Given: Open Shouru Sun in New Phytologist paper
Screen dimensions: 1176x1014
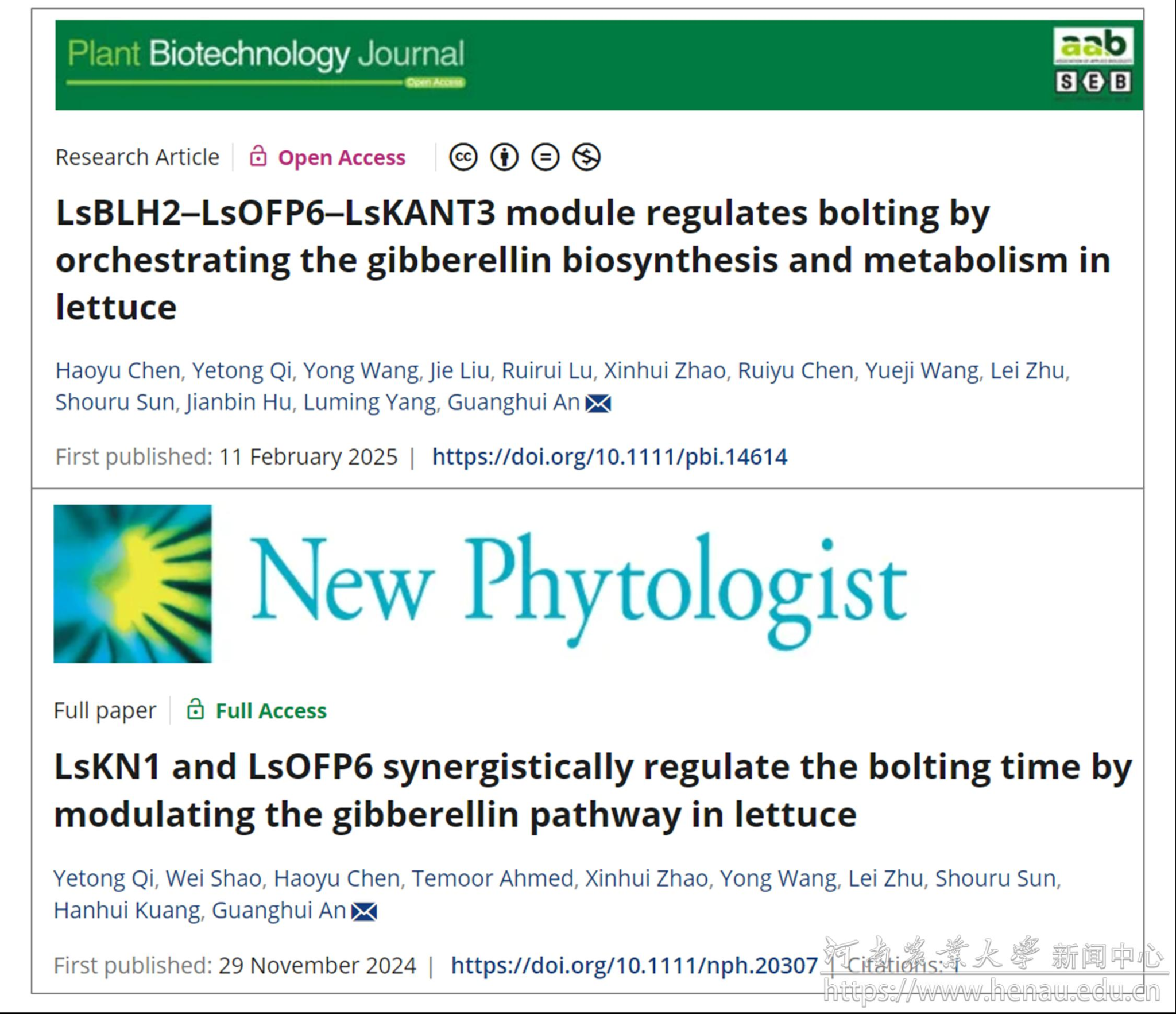Looking at the screenshot, I should (x=996, y=879).
